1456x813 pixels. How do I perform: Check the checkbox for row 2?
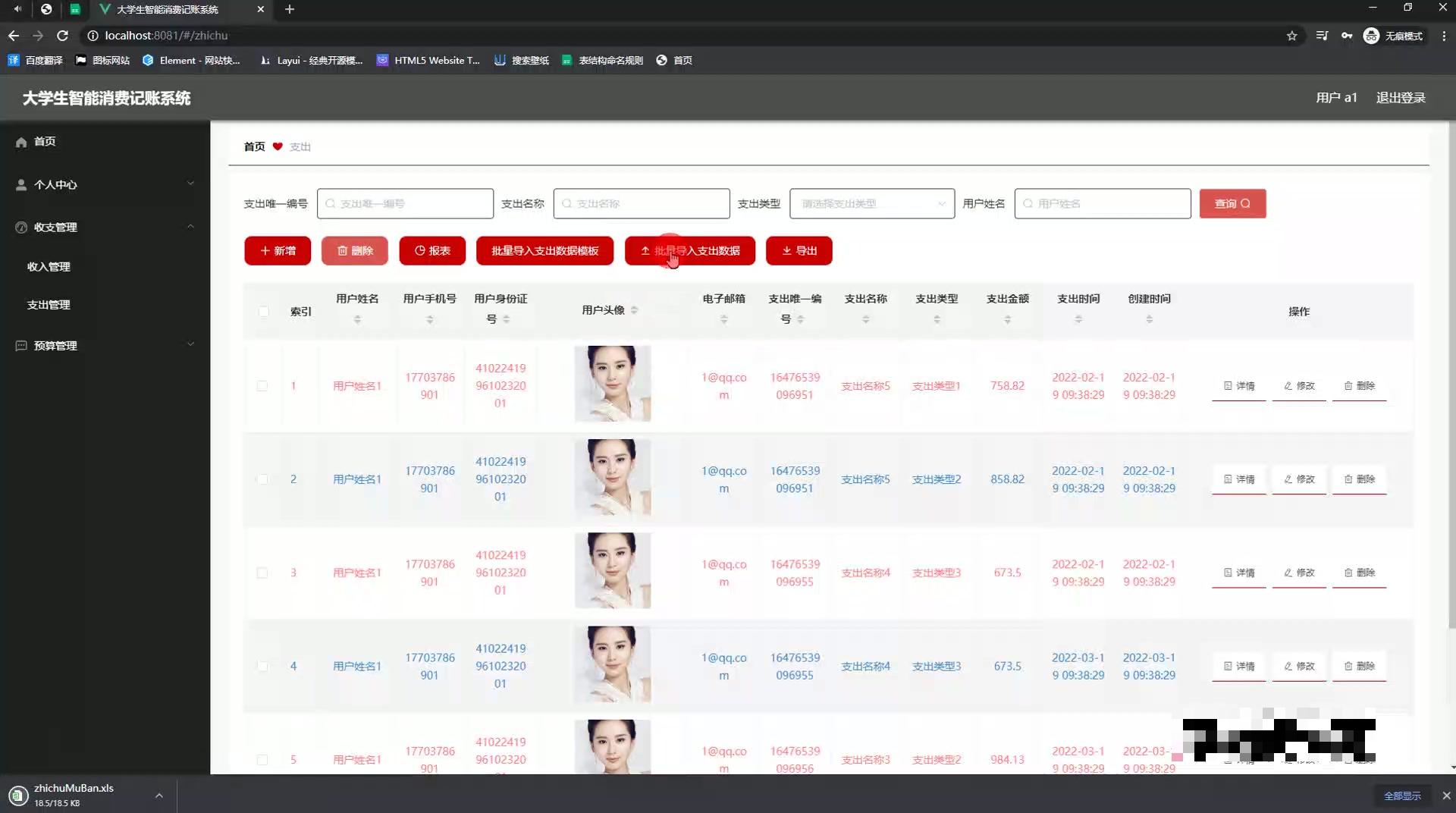263,479
